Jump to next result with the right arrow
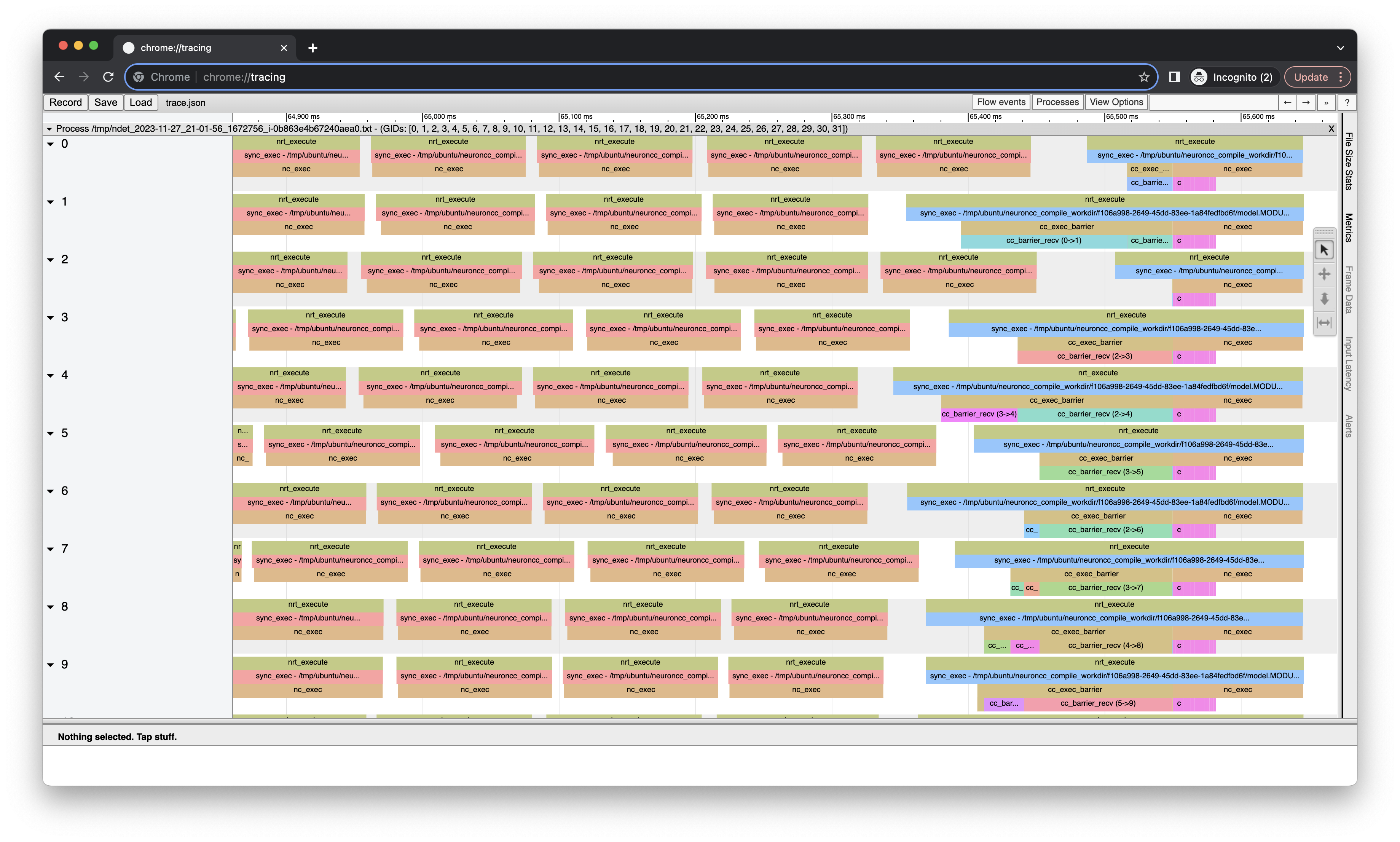 coord(1306,102)
